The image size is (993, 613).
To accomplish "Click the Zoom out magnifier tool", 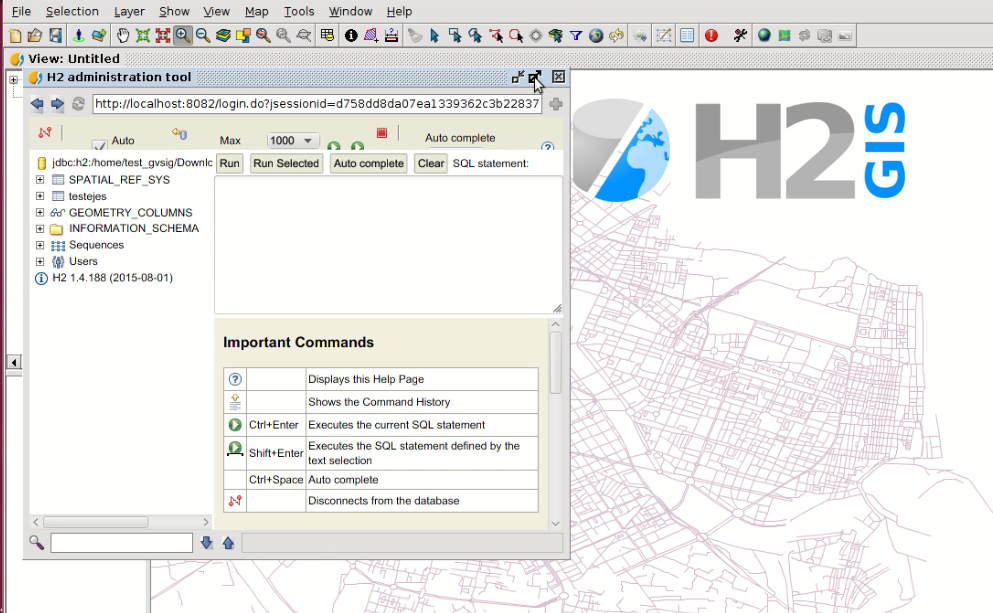I will point(203,35).
